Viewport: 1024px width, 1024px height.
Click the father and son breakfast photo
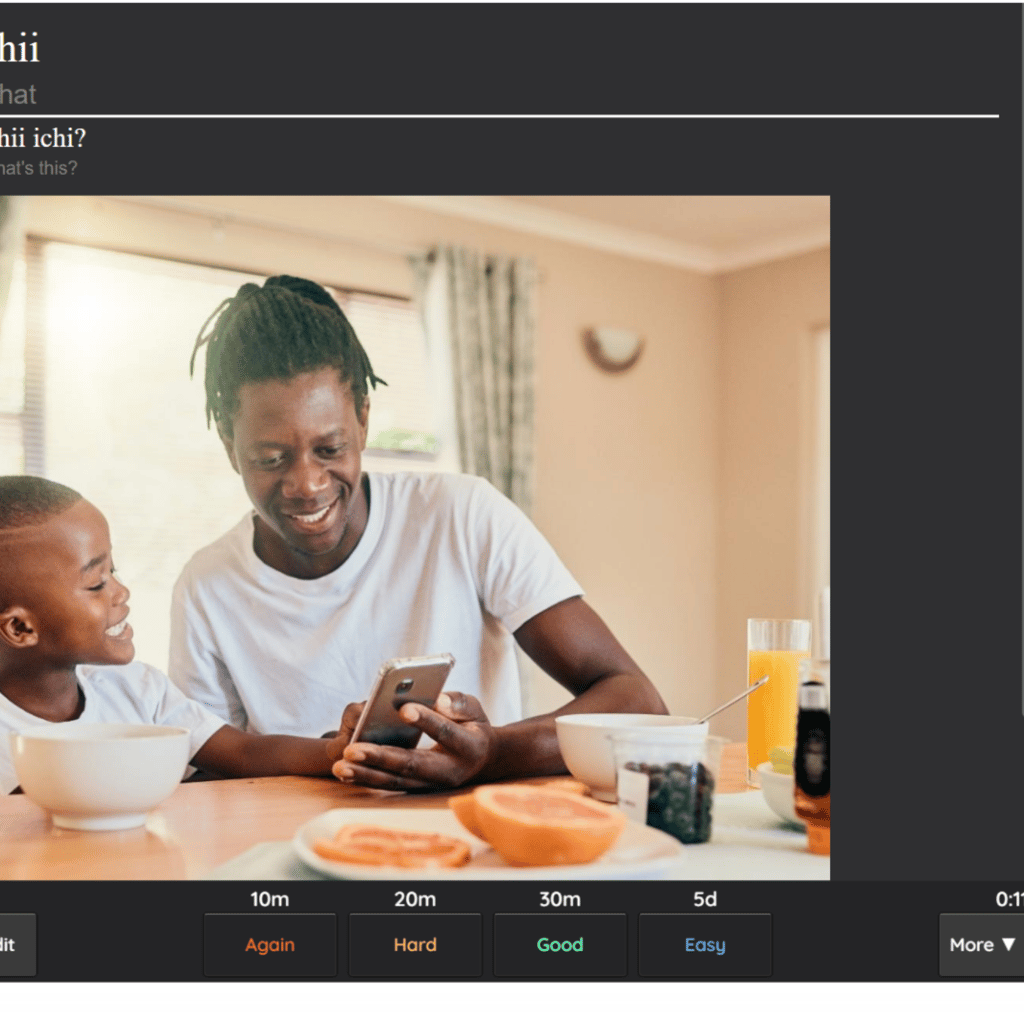coord(415,537)
